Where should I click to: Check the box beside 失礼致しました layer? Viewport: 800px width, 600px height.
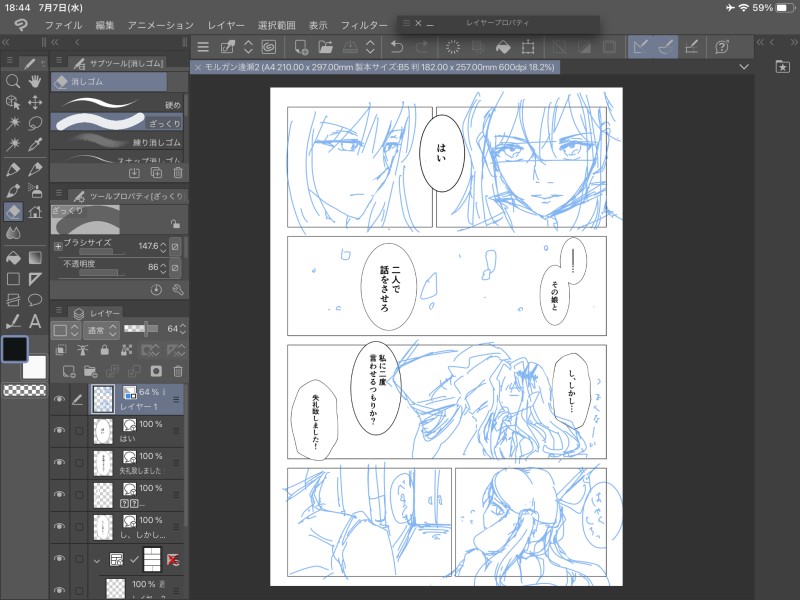point(79,463)
